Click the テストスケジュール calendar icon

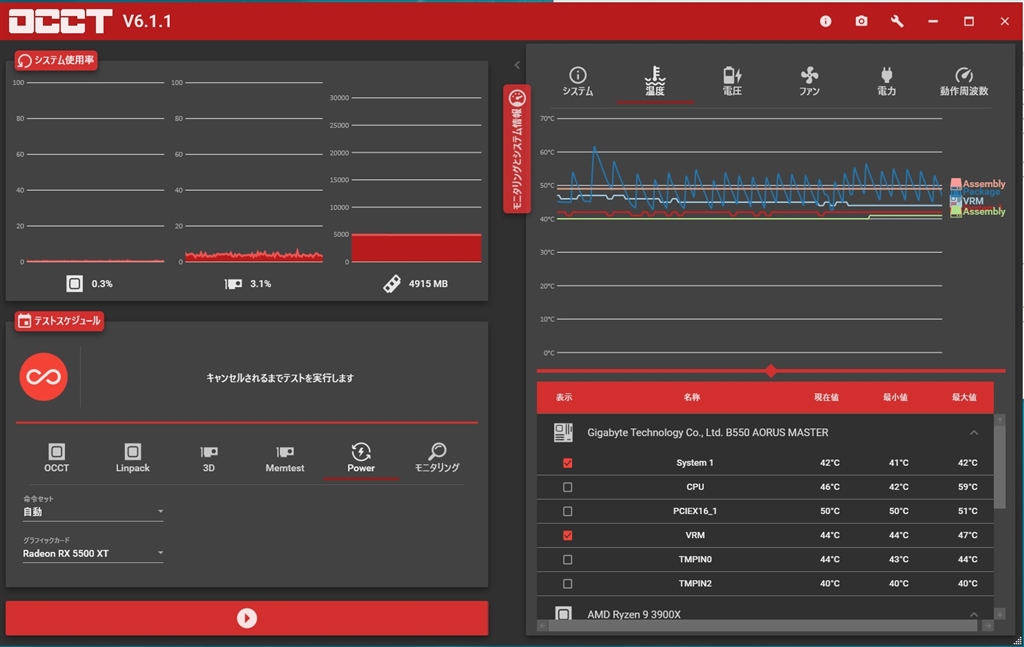[x=24, y=321]
